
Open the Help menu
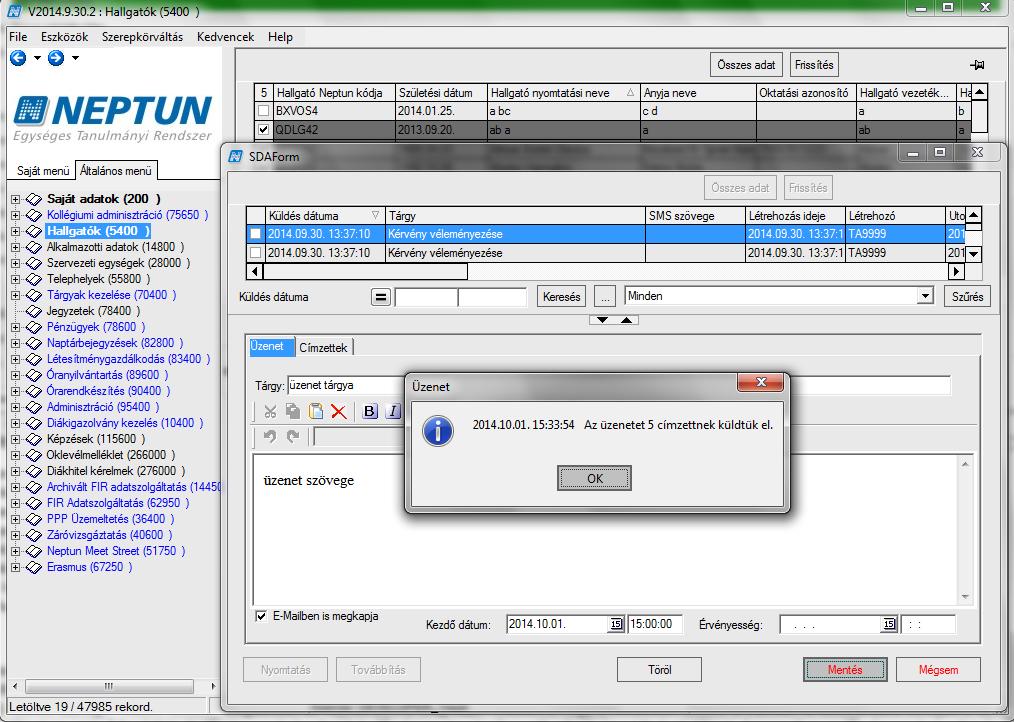[x=281, y=37]
